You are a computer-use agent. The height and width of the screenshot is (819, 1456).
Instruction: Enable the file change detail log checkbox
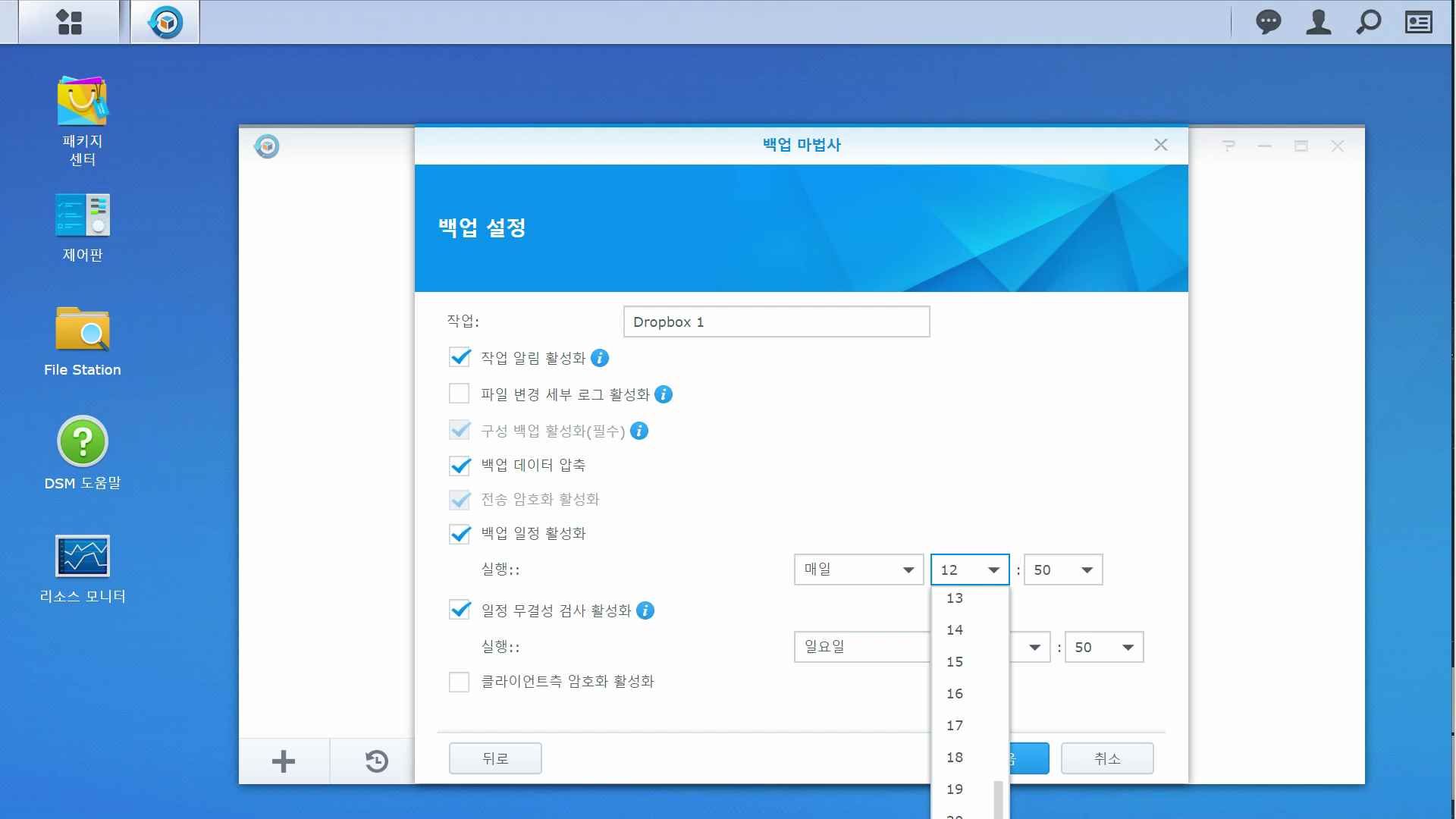point(460,394)
